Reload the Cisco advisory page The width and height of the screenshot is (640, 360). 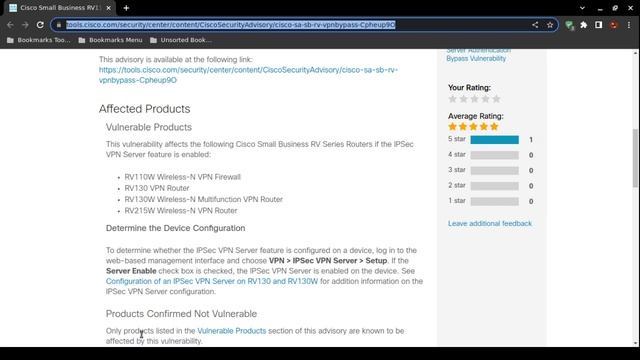coord(40,25)
